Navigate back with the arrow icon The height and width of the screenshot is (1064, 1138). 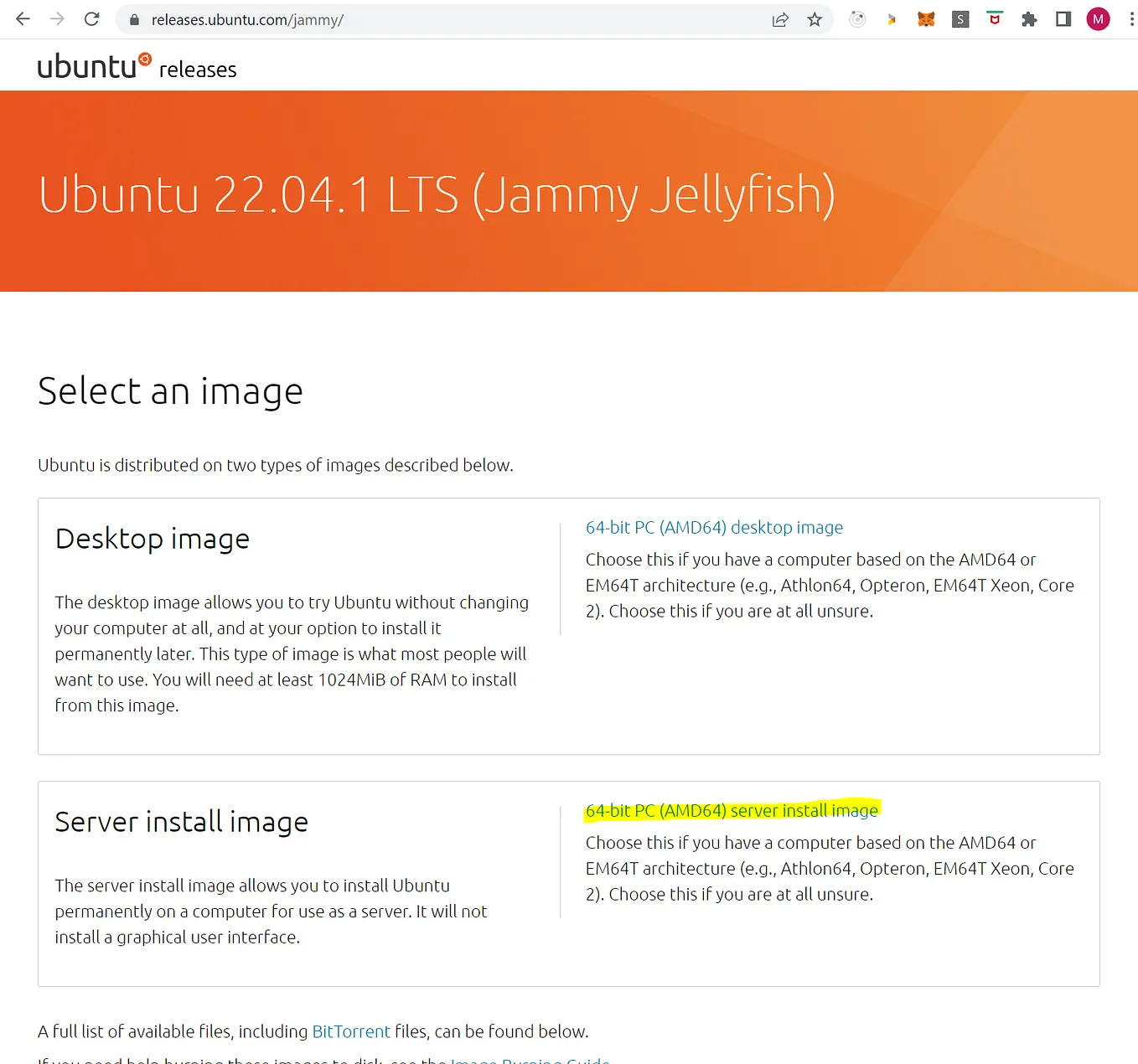tap(22, 18)
